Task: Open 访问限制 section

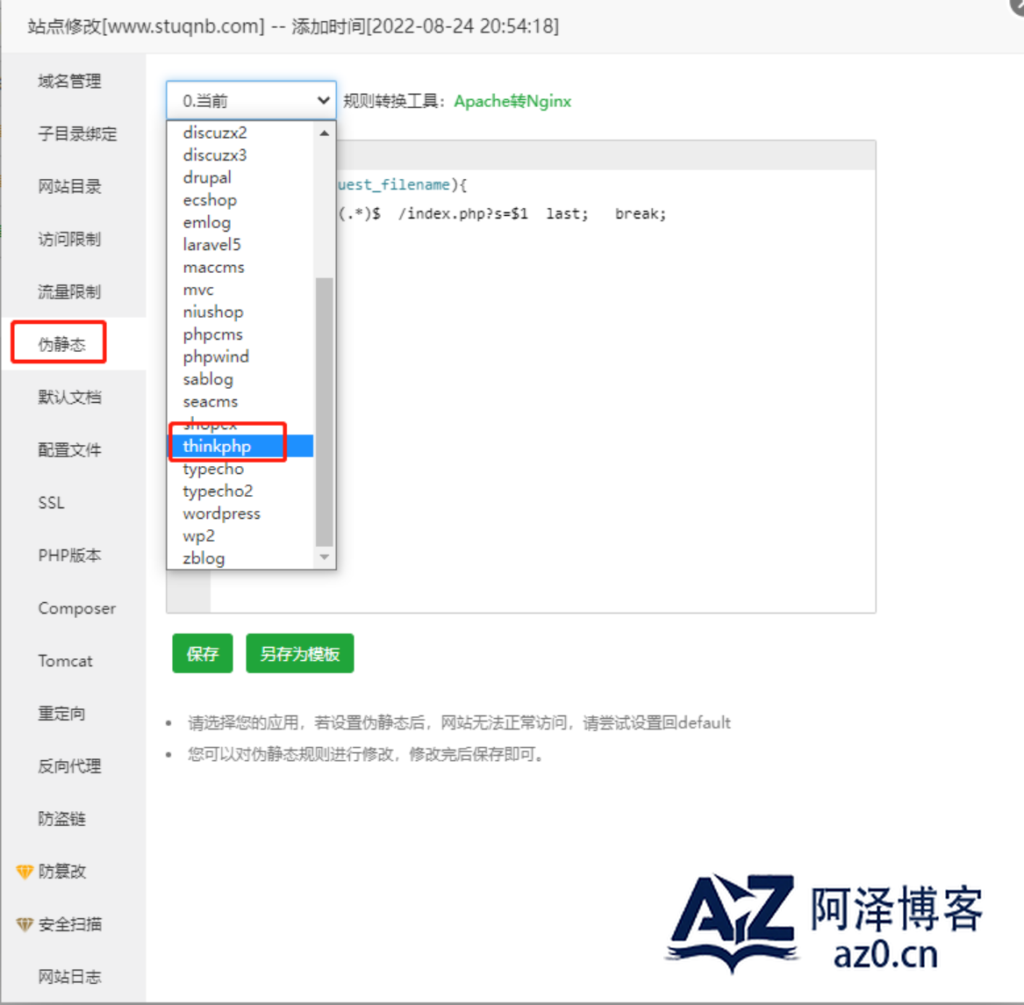Action: click(70, 239)
